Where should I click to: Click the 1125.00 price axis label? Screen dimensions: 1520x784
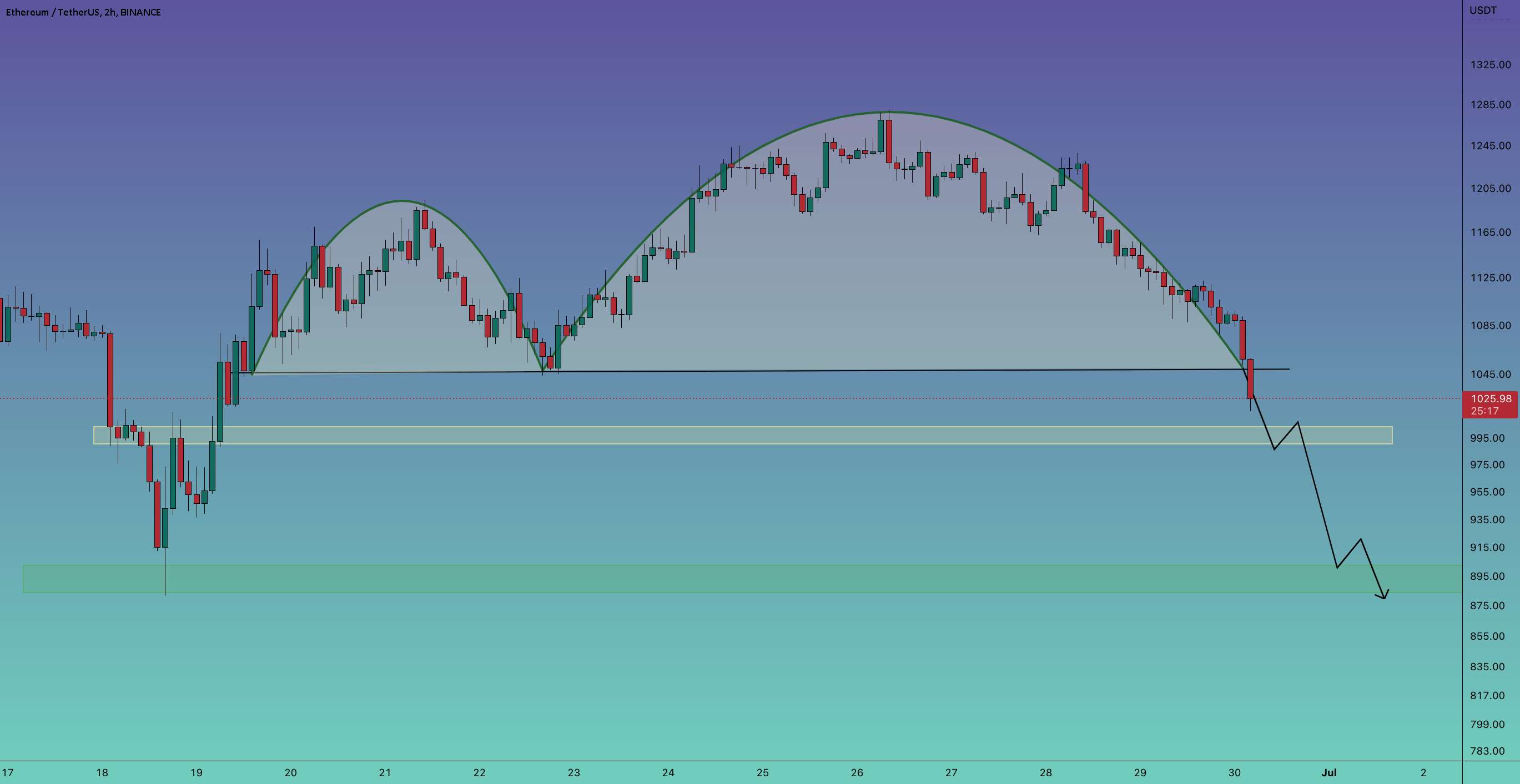click(x=1491, y=278)
